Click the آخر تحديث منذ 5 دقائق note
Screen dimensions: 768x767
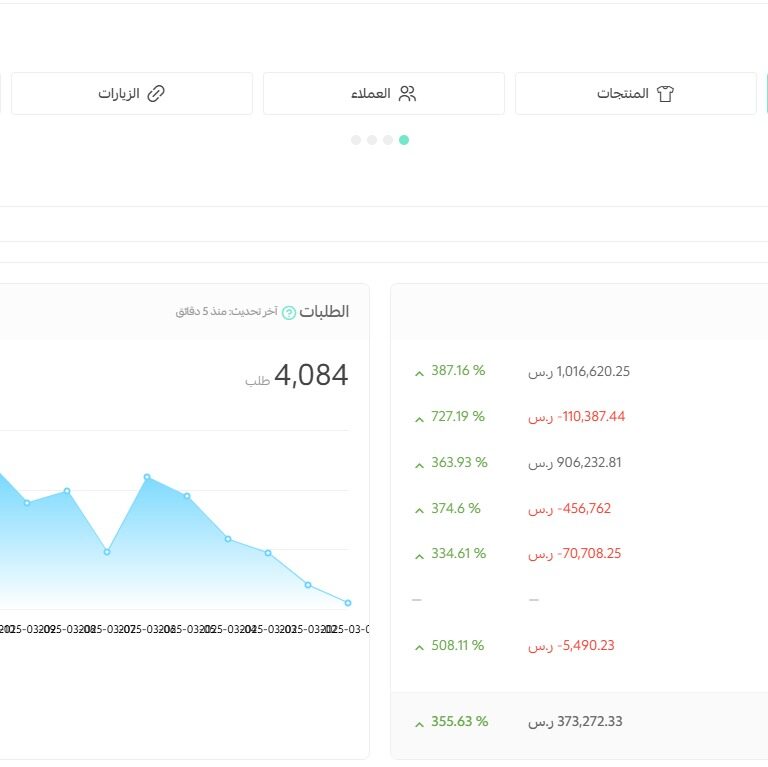227,312
